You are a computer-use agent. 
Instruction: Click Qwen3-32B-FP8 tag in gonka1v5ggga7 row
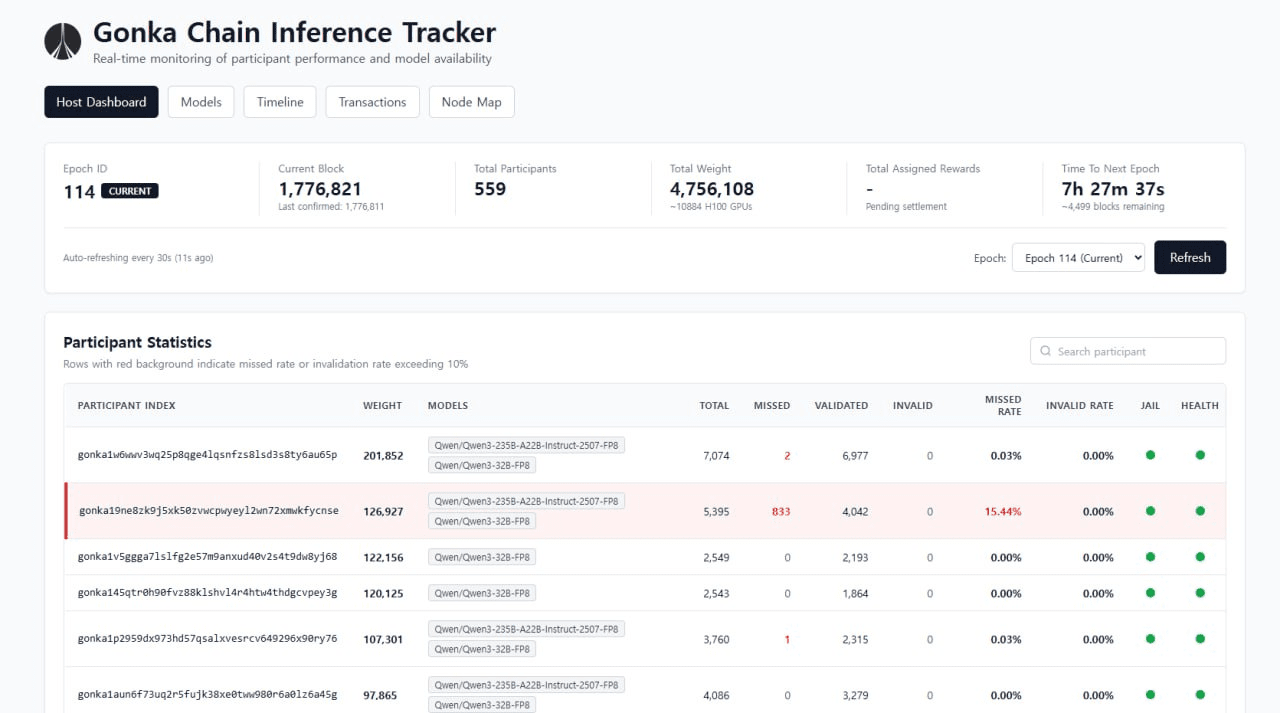481,557
